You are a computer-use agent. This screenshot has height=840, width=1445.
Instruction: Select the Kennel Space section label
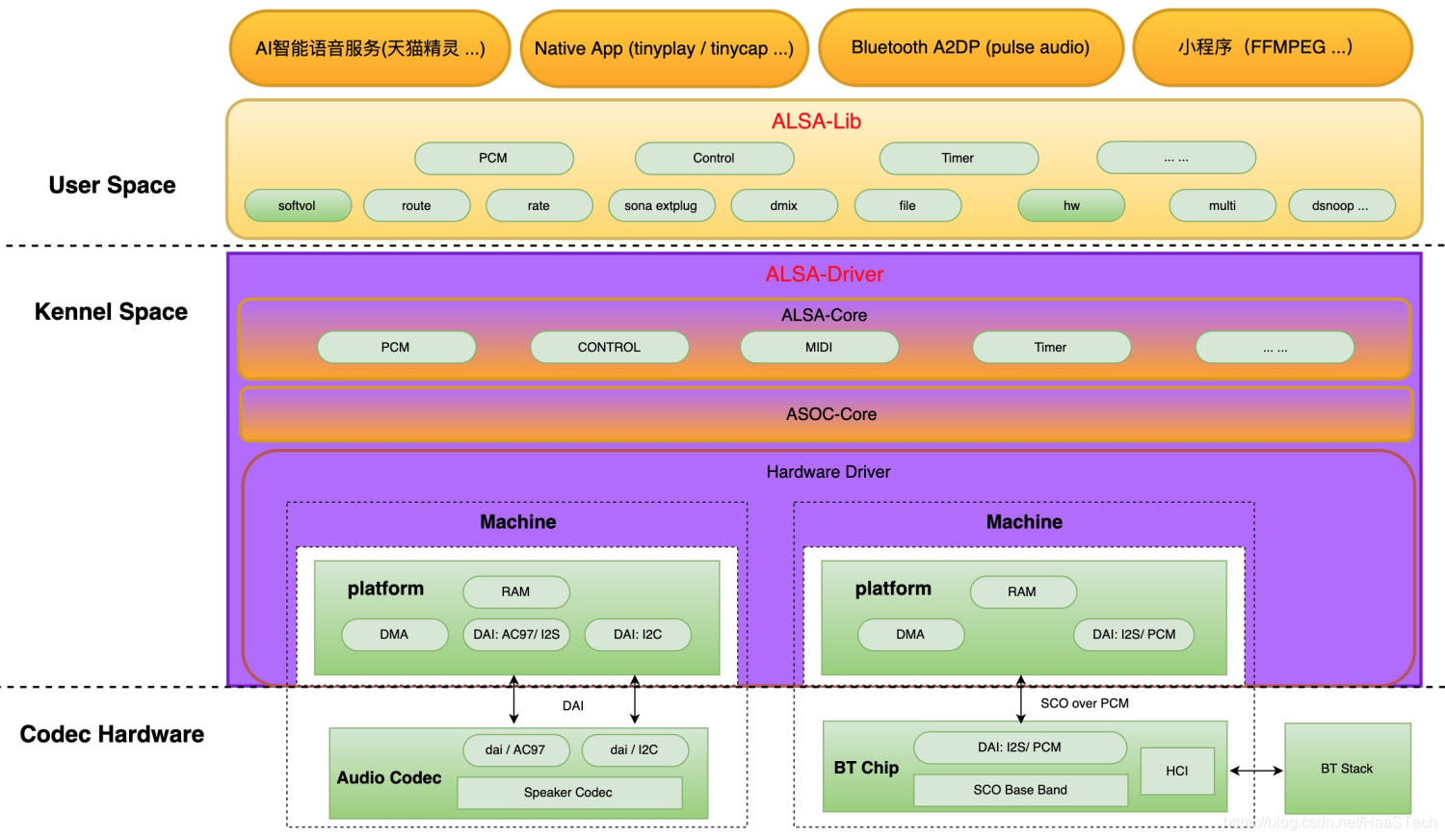point(111,311)
